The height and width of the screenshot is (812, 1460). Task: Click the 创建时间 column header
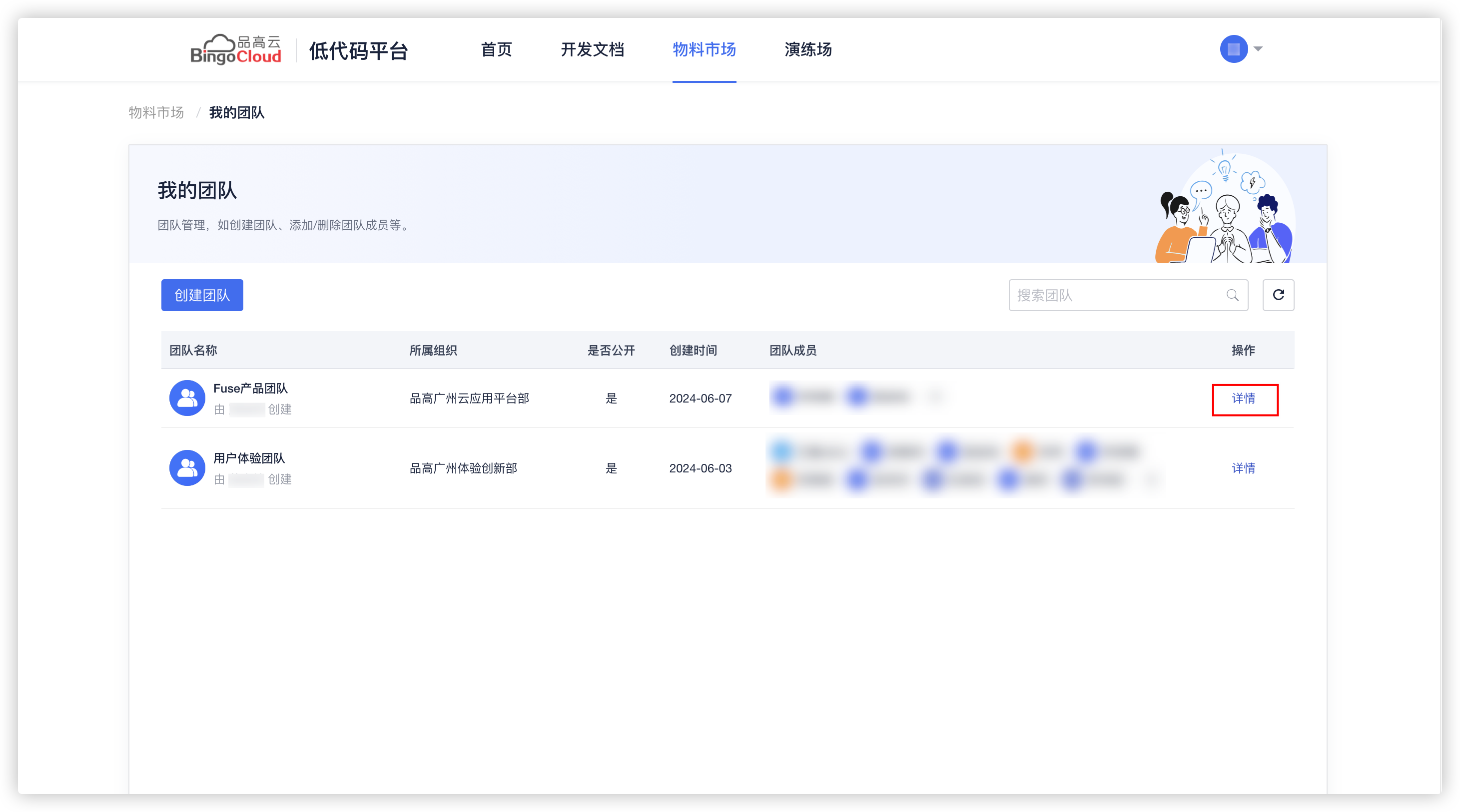(x=693, y=350)
